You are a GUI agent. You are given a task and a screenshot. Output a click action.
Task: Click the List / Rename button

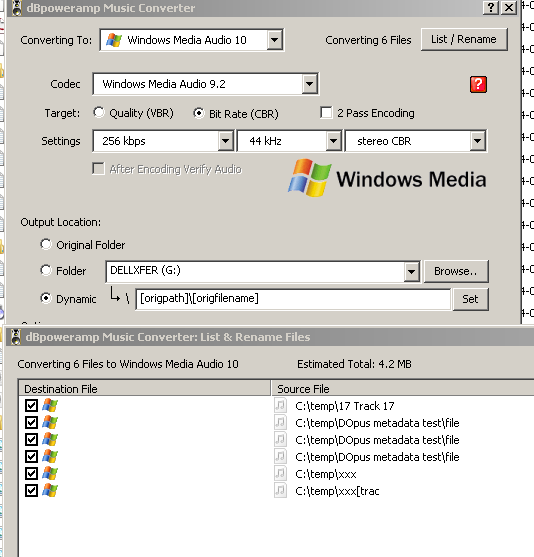464,39
